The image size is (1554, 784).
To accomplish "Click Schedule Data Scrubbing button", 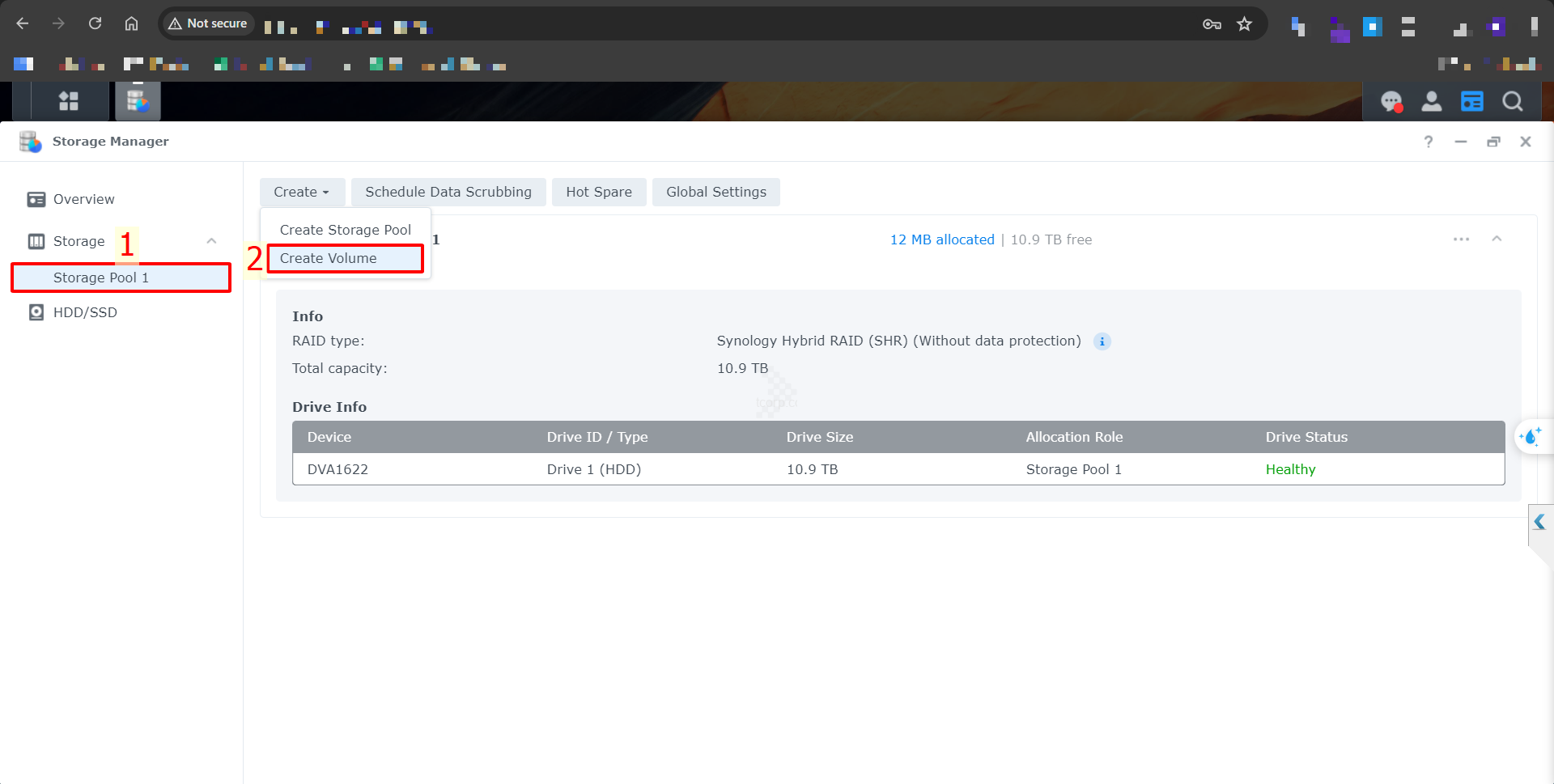I will (448, 192).
